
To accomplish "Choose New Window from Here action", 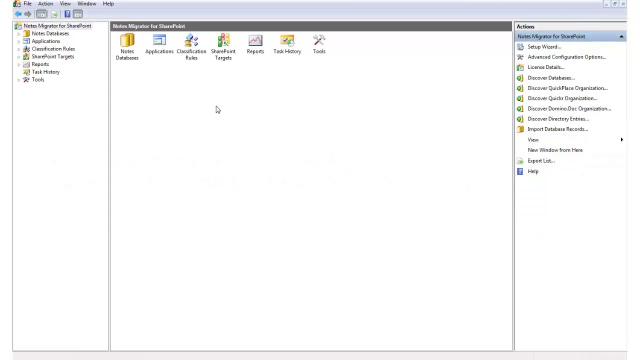I will [x=555, y=150].
